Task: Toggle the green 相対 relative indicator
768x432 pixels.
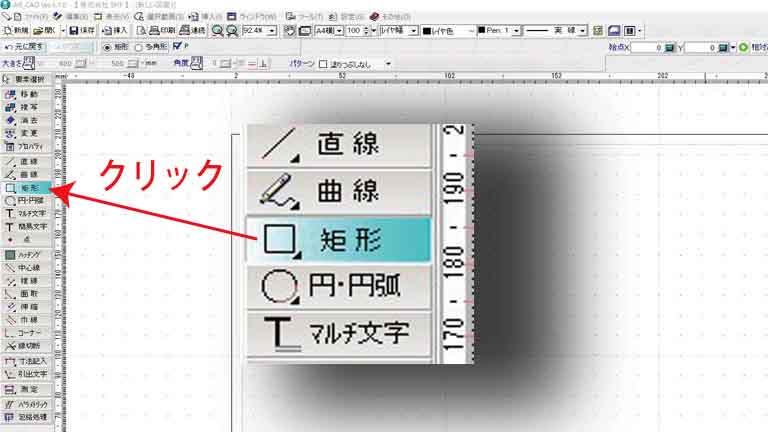Action: tap(744, 48)
